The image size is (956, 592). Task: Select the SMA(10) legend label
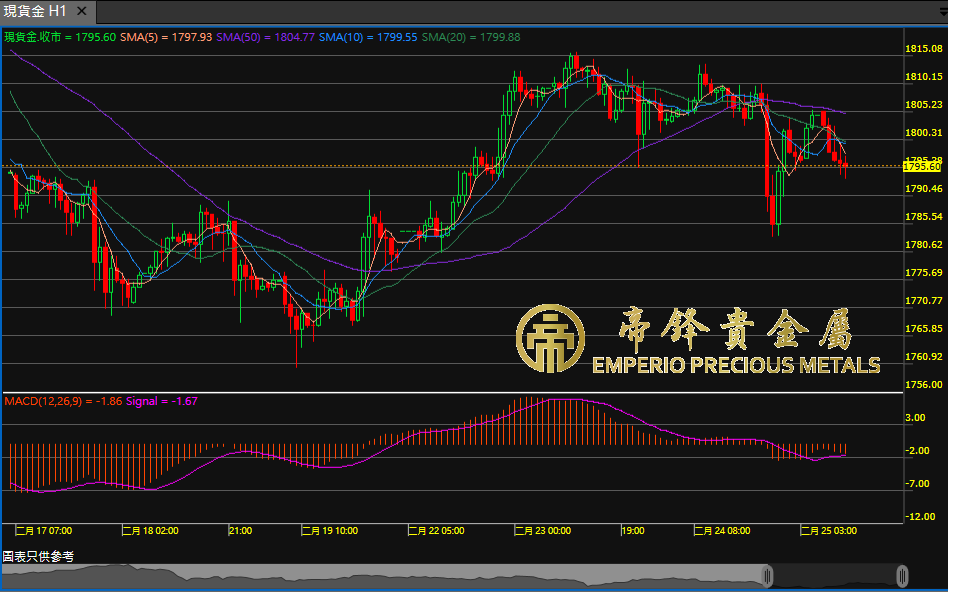click(368, 37)
